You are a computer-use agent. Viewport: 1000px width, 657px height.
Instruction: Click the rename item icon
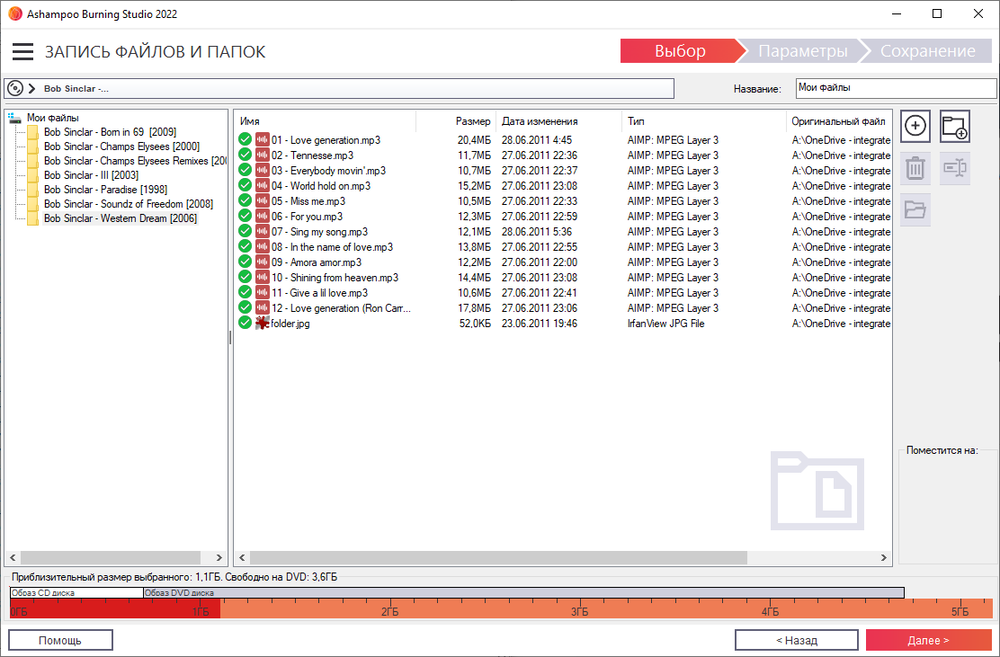(955, 168)
